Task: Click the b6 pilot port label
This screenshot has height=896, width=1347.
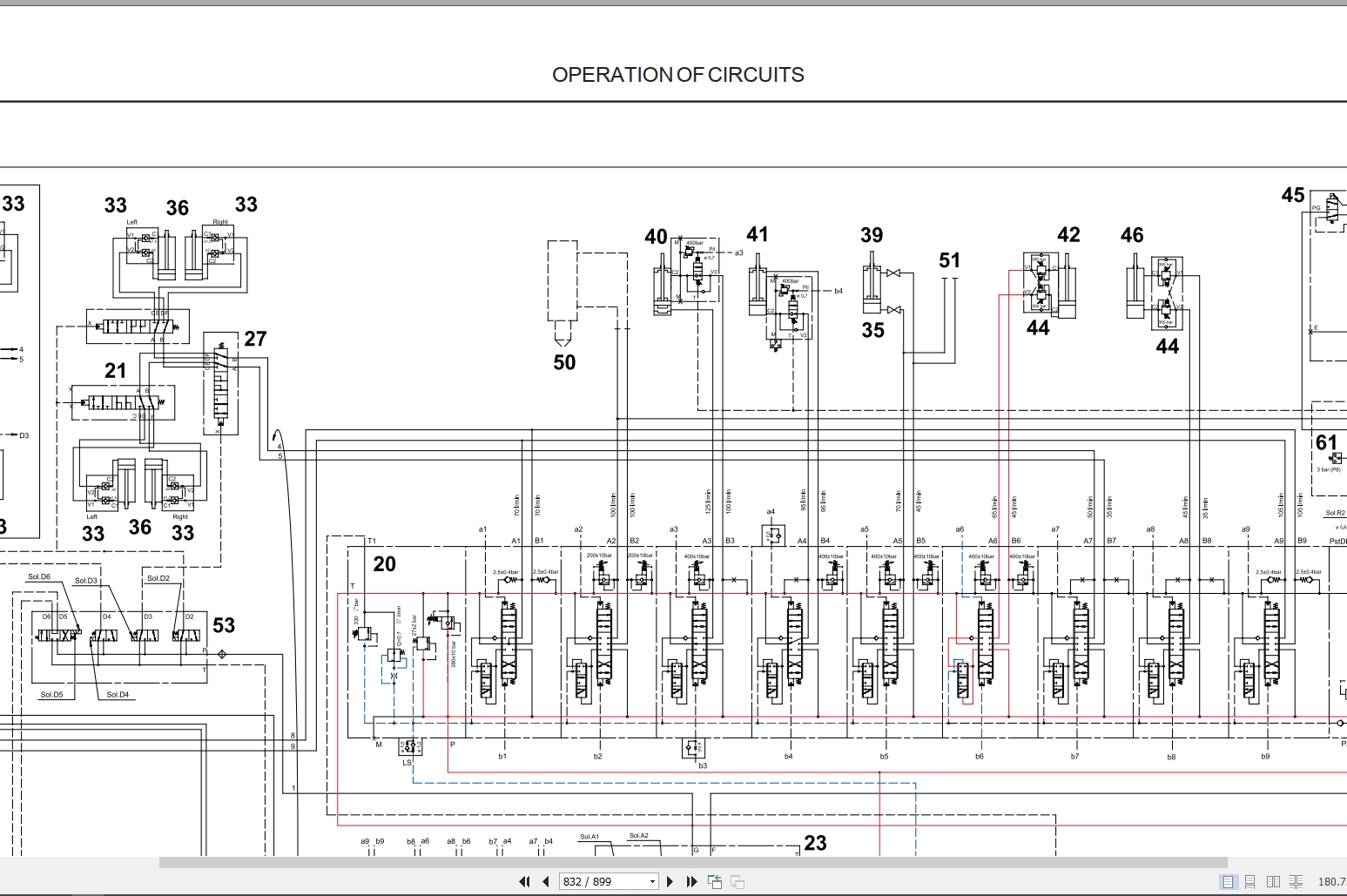Action: pyautogui.click(x=980, y=757)
